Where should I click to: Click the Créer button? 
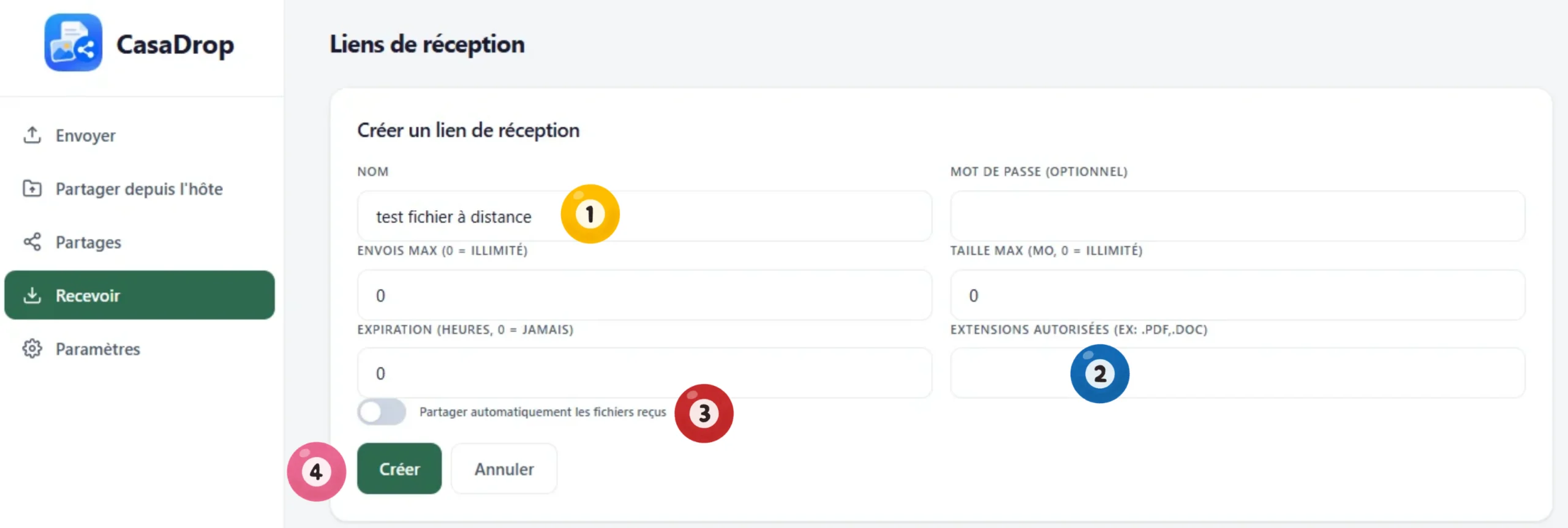tap(399, 469)
